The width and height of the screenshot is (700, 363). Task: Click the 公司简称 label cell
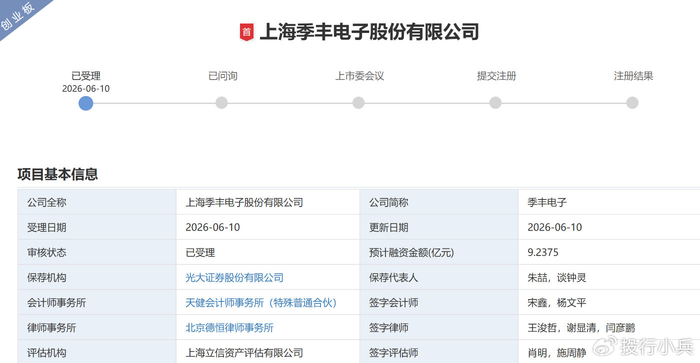pyautogui.click(x=439, y=202)
